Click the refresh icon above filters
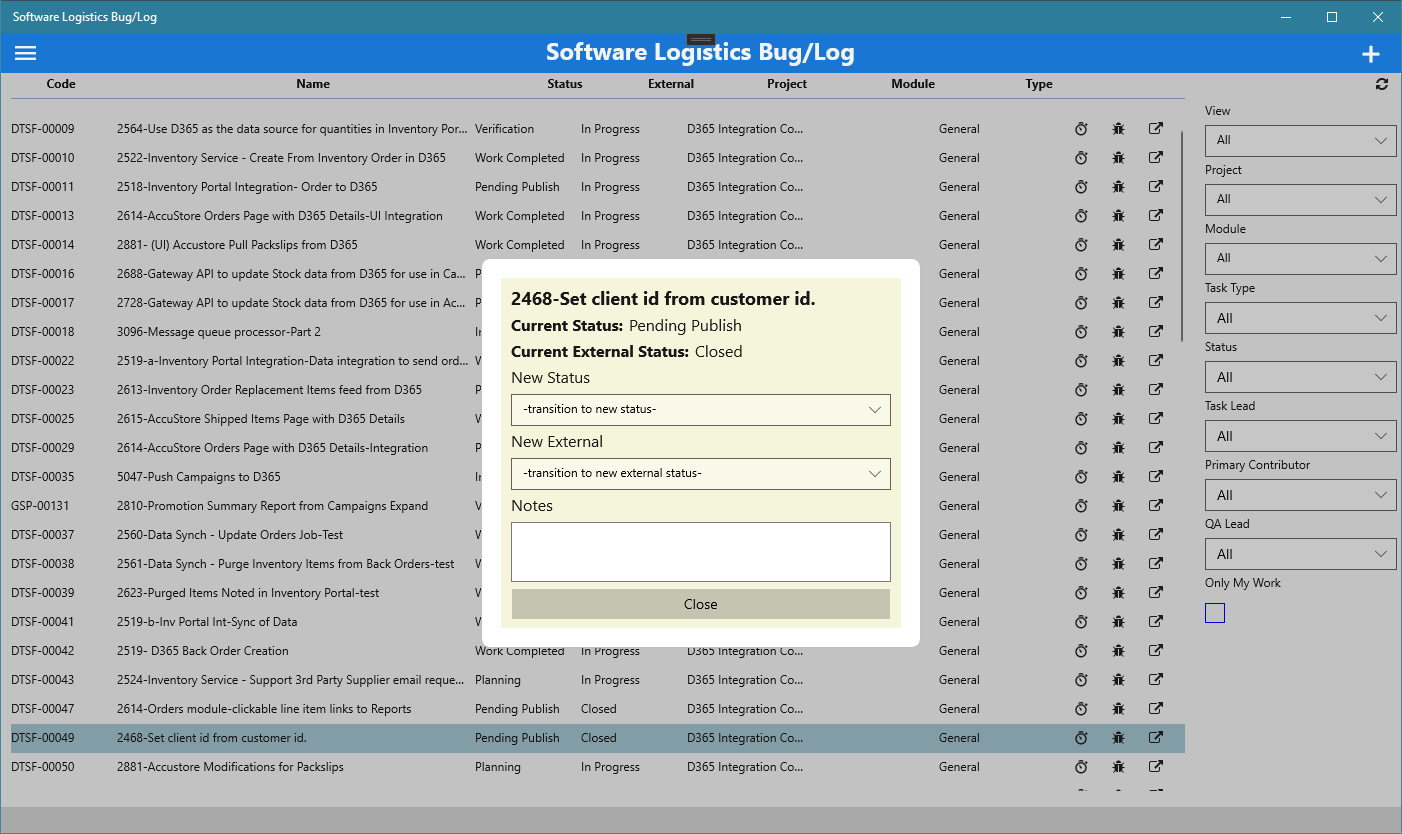 point(1382,84)
